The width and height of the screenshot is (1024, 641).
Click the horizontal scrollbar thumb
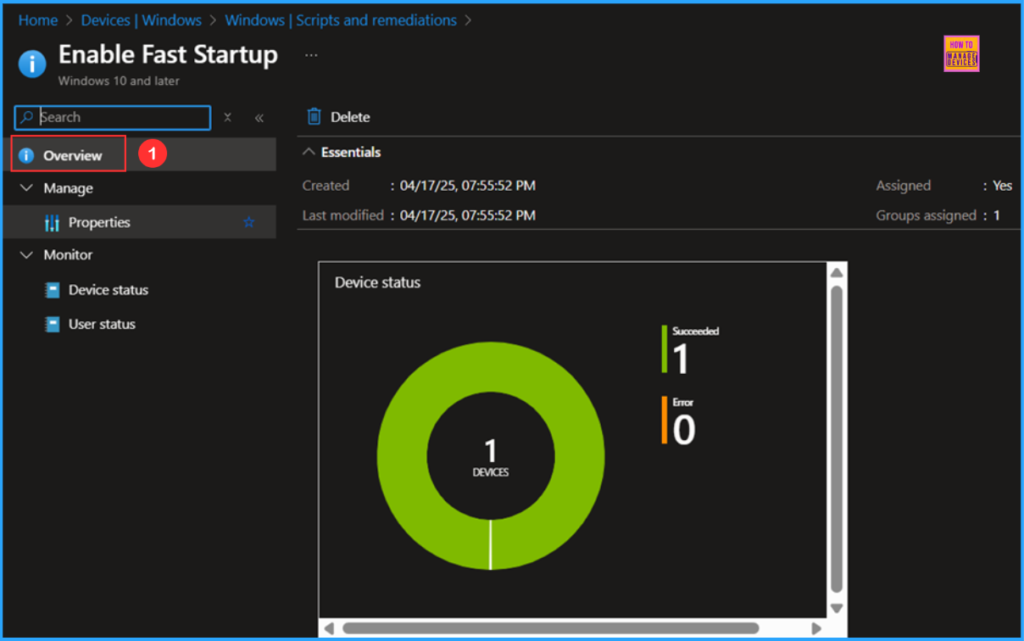tap(551, 629)
